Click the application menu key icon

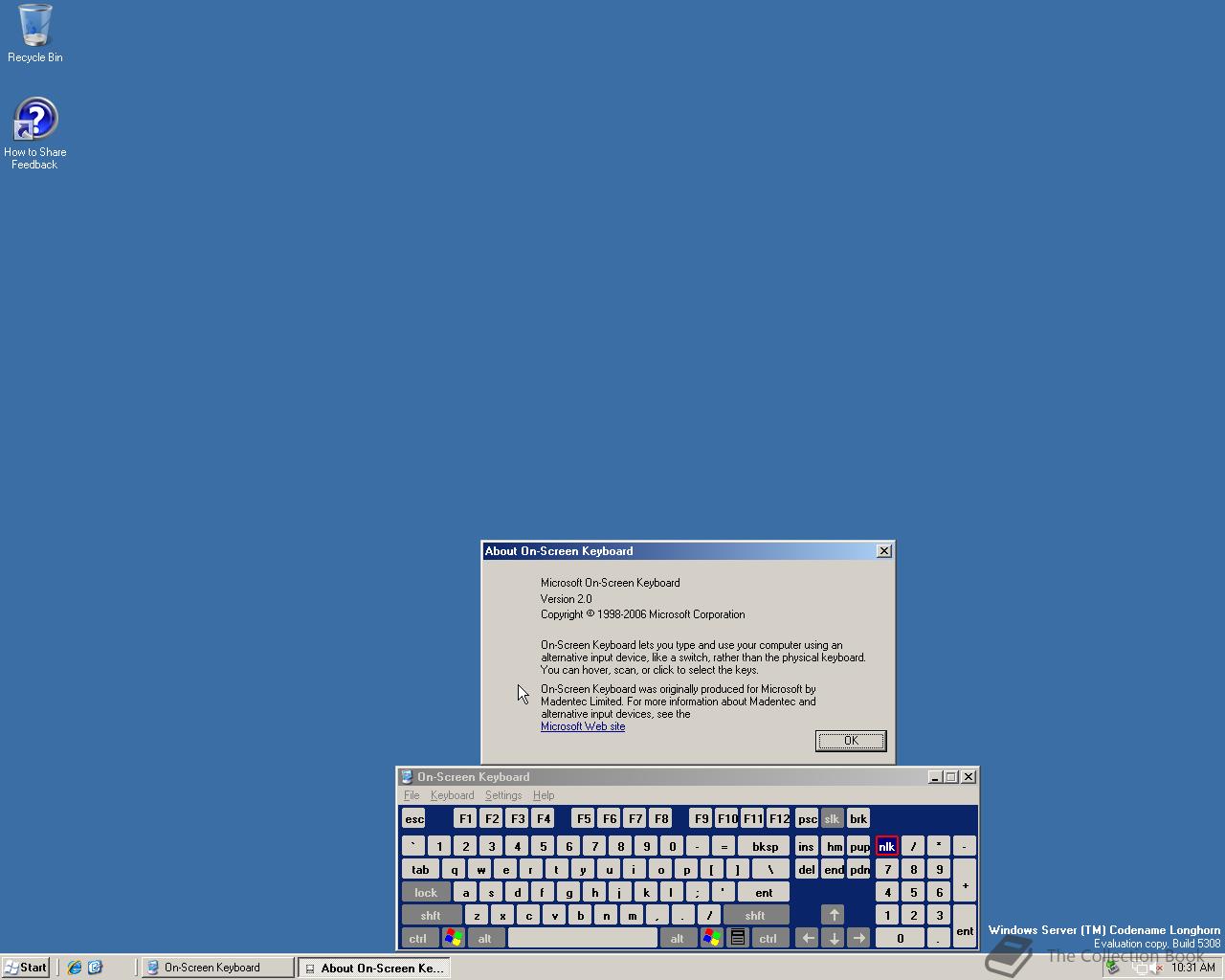point(738,939)
